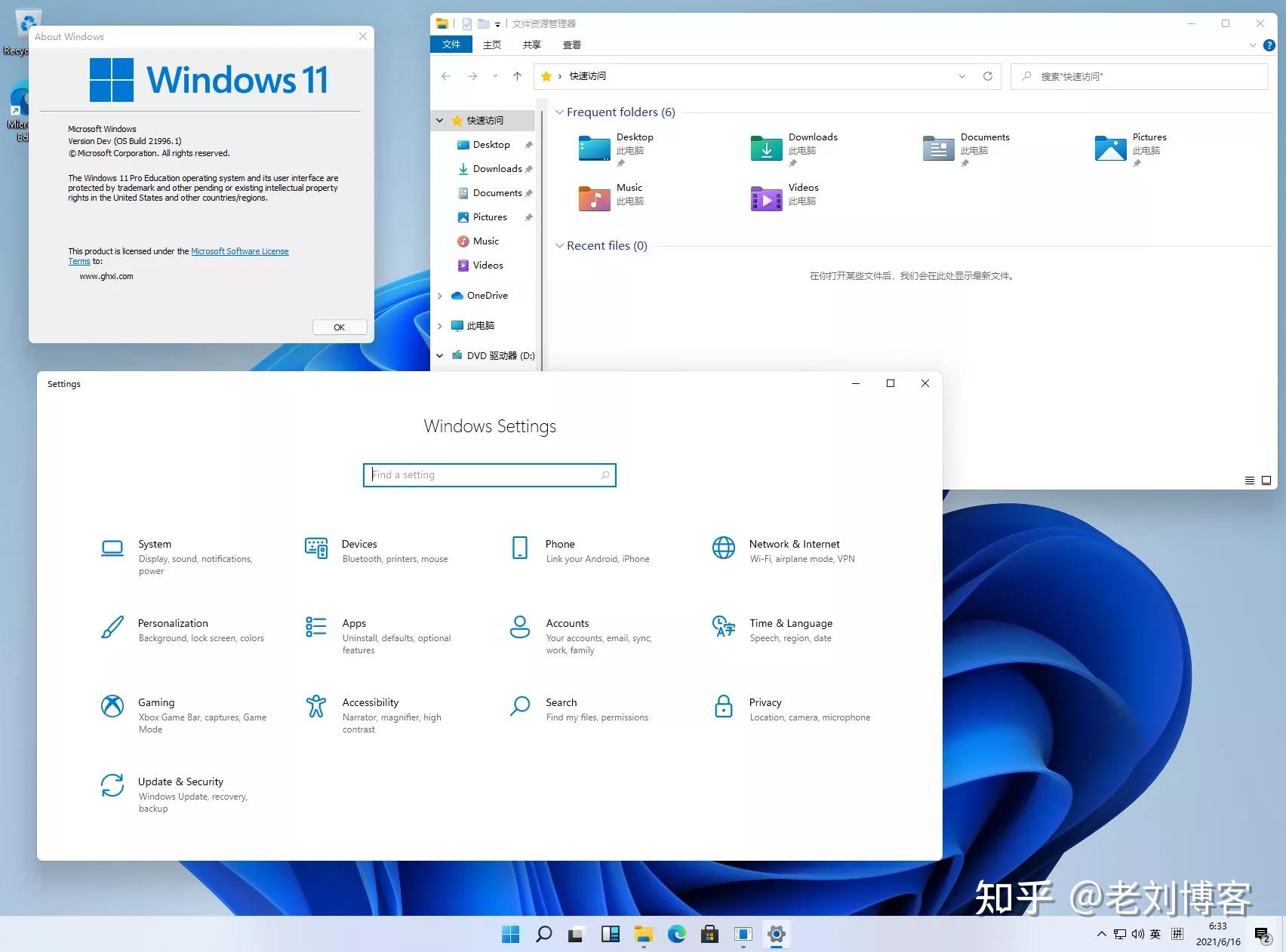Switch File Explorer to large icons view

point(1266,481)
